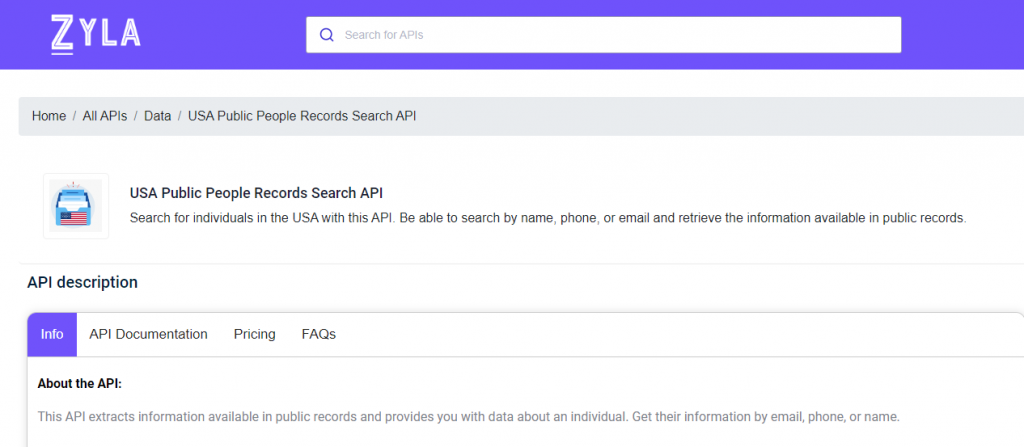Click the slash between Home and All APIs
The height and width of the screenshot is (447, 1024).
74,116
